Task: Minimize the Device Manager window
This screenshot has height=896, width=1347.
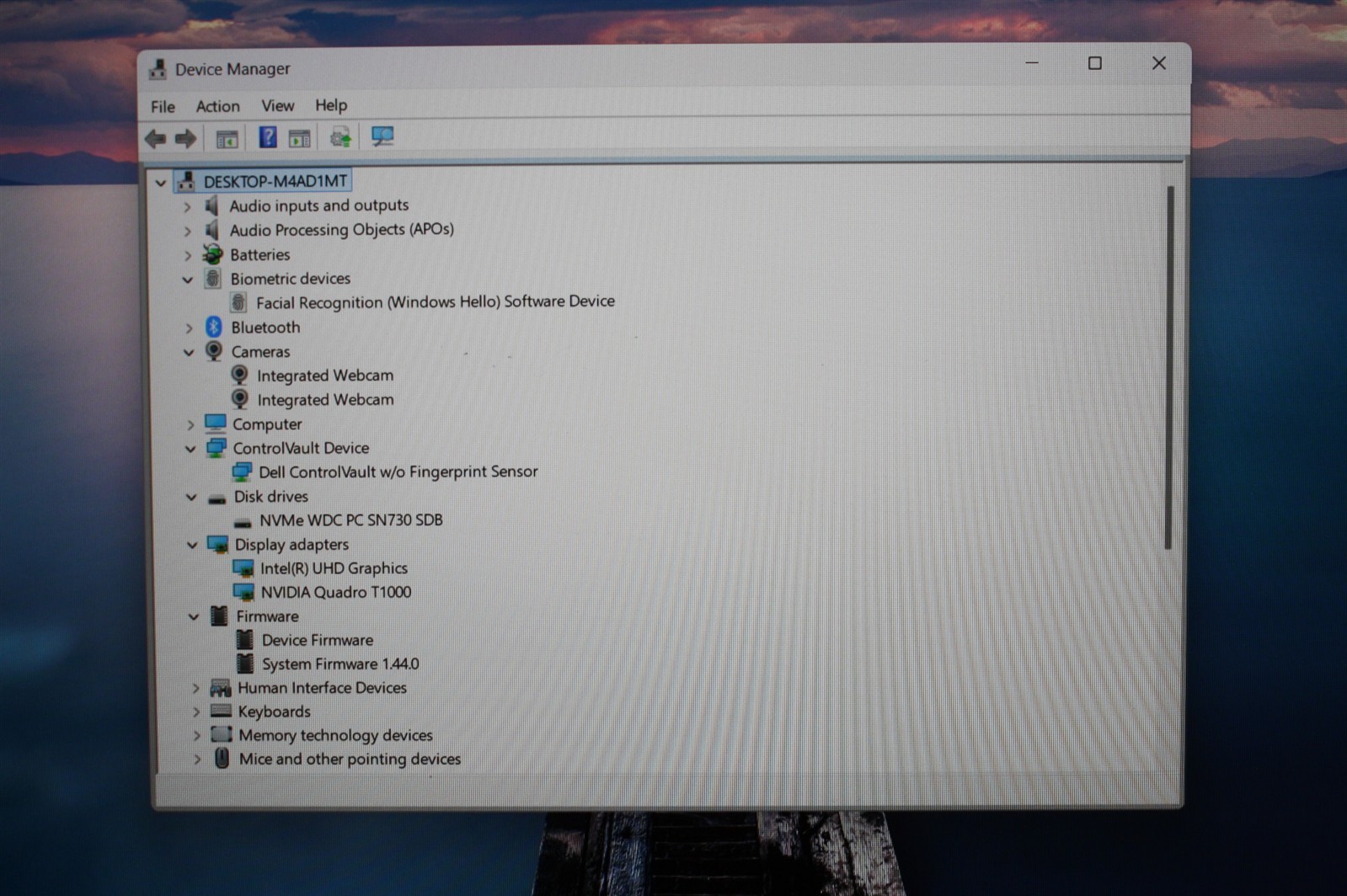Action: pos(1031,63)
